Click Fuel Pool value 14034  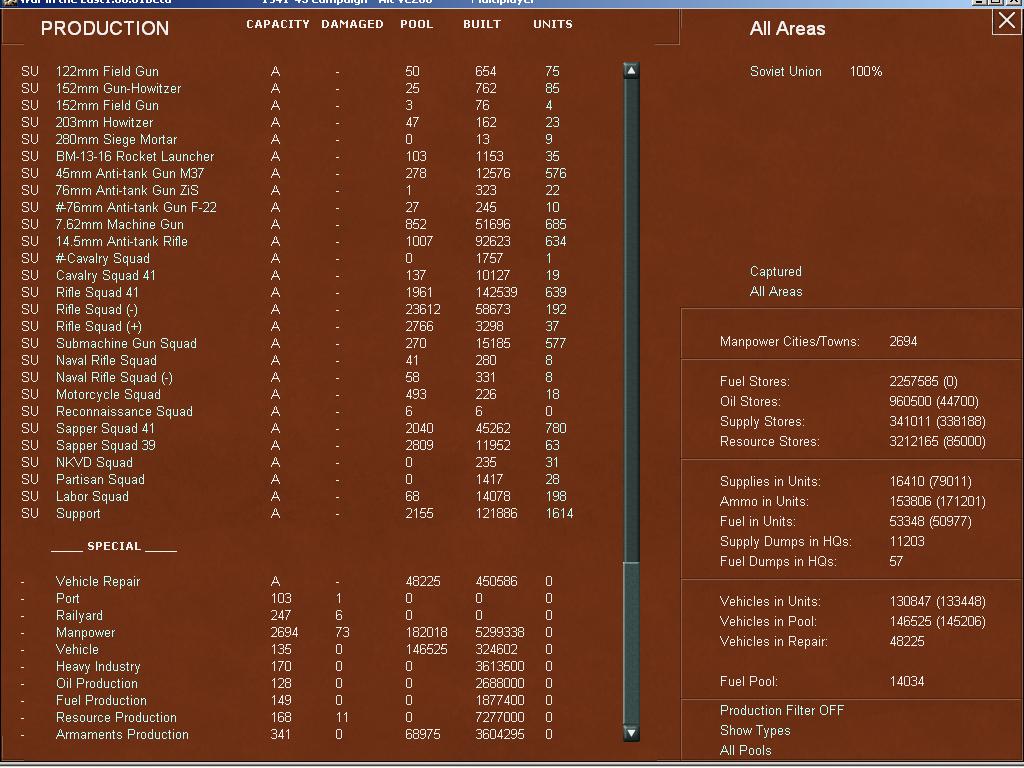[906, 681]
